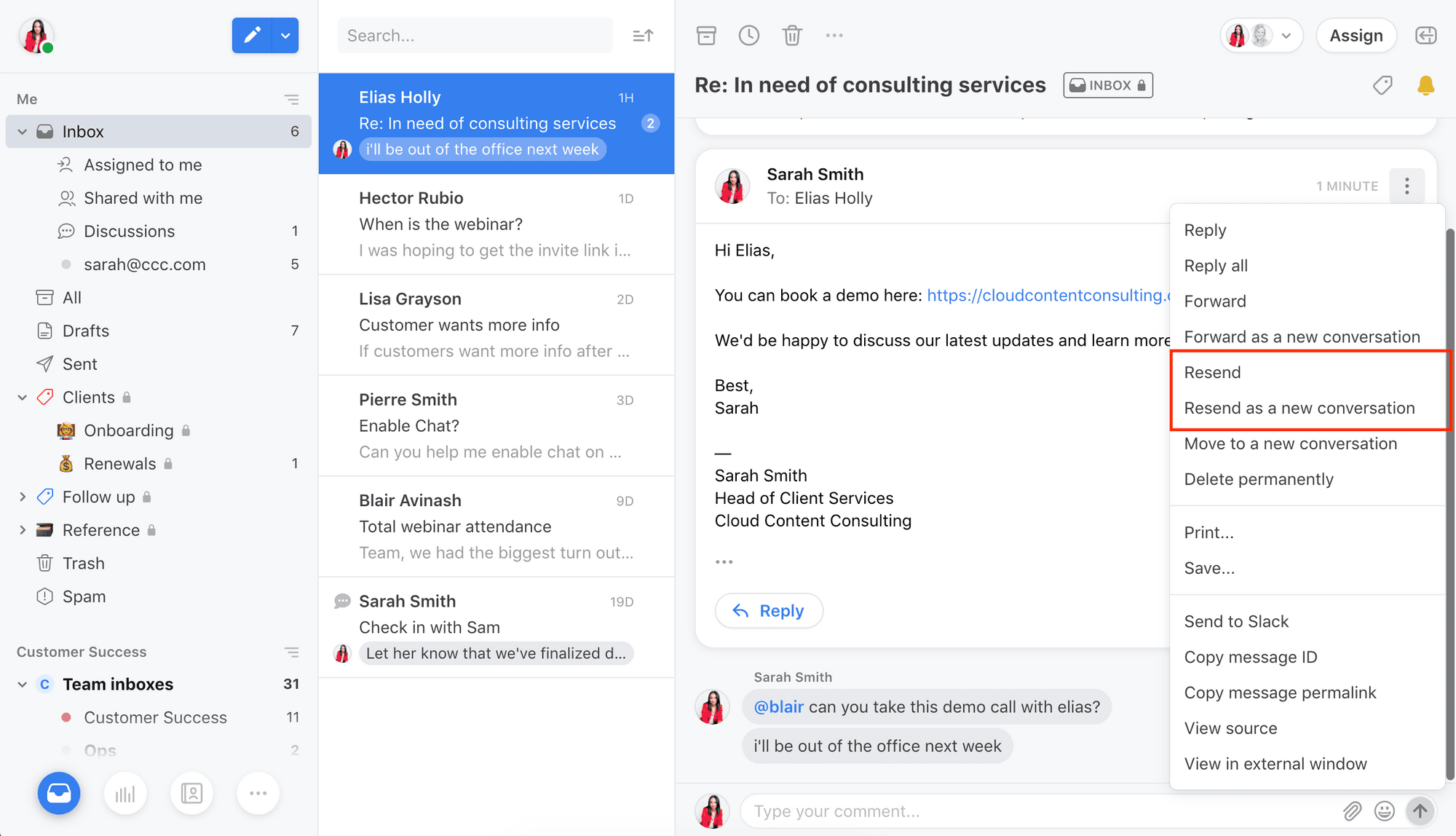
Task: Open contacts icon in bottom bar
Action: point(191,793)
